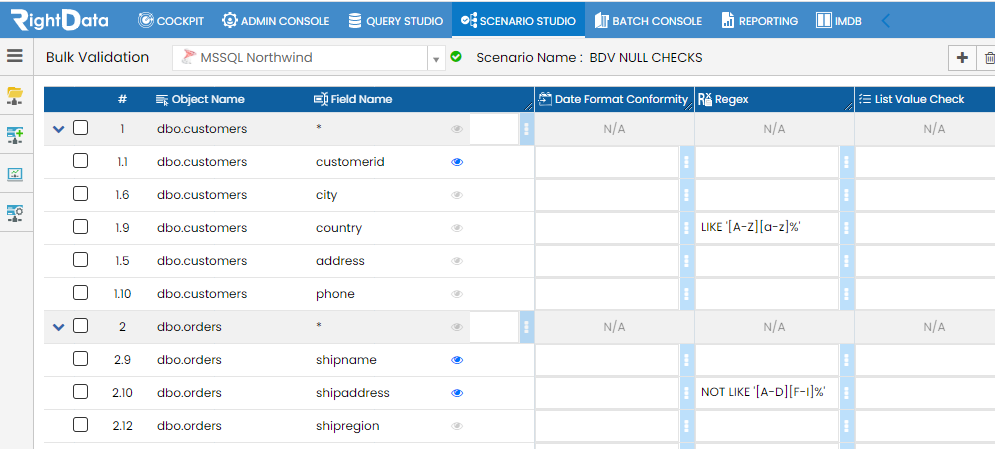Click the shipaddress Regex input cell
The height and width of the screenshot is (449, 995).
(x=767, y=393)
